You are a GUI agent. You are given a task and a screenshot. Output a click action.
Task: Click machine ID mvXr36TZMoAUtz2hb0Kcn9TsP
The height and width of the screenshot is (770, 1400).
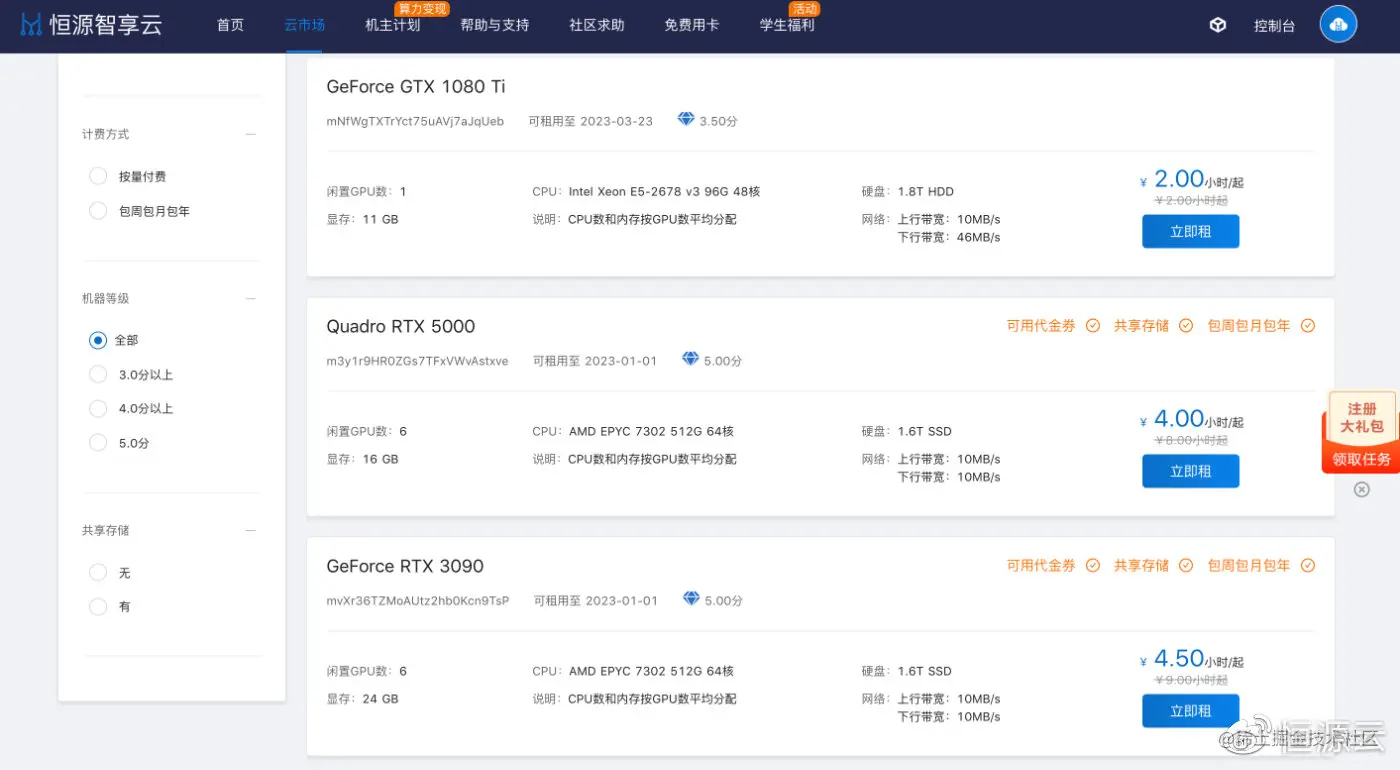pos(418,601)
